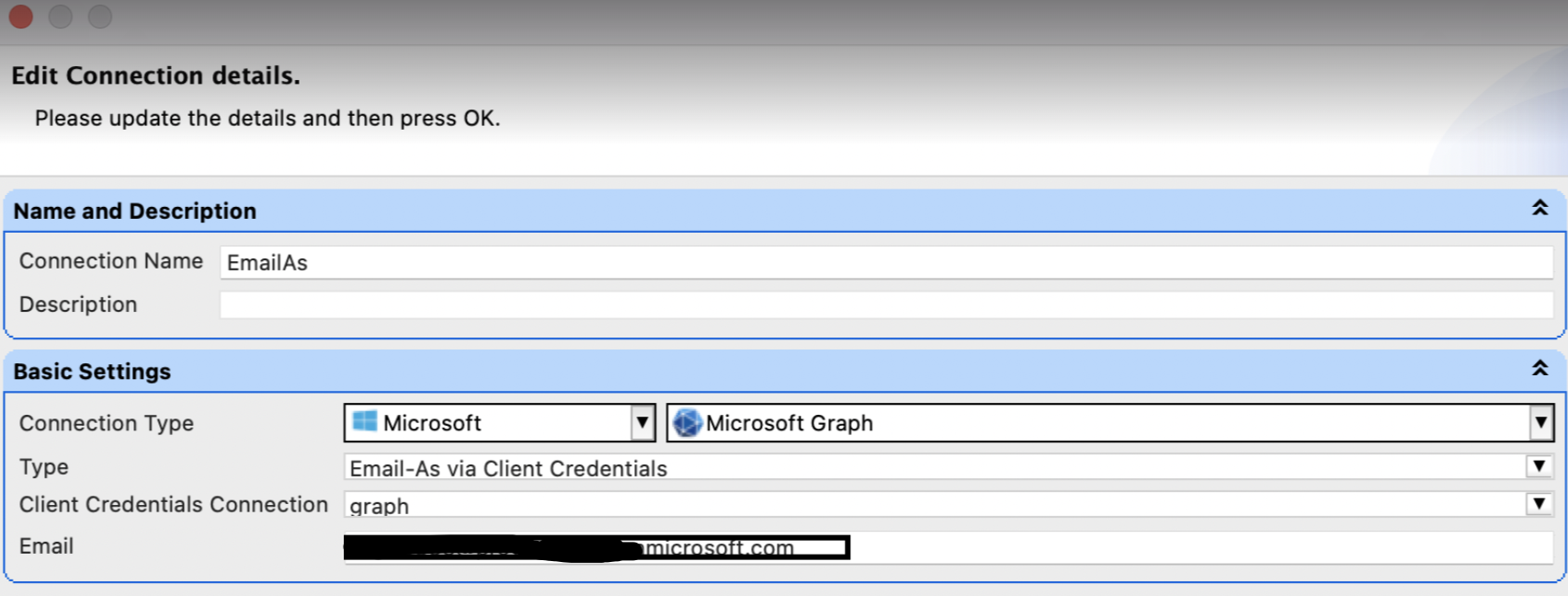
Task: Click the Connection Type label
Action: tap(107, 423)
